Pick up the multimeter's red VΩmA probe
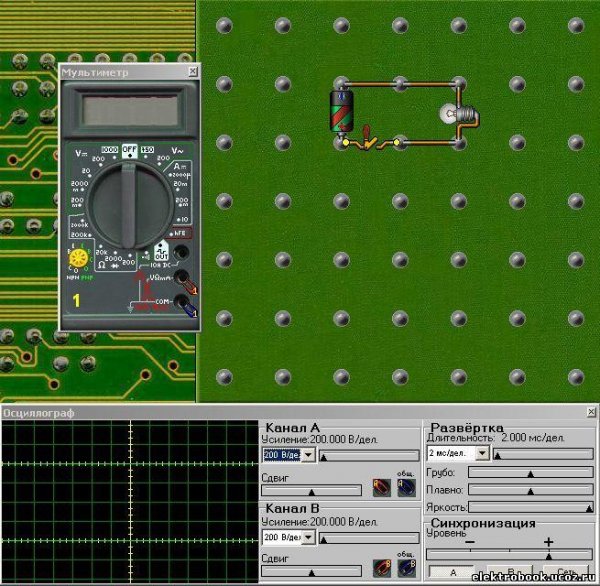Screen dimensions: 600x586 pyautogui.click(x=186, y=283)
